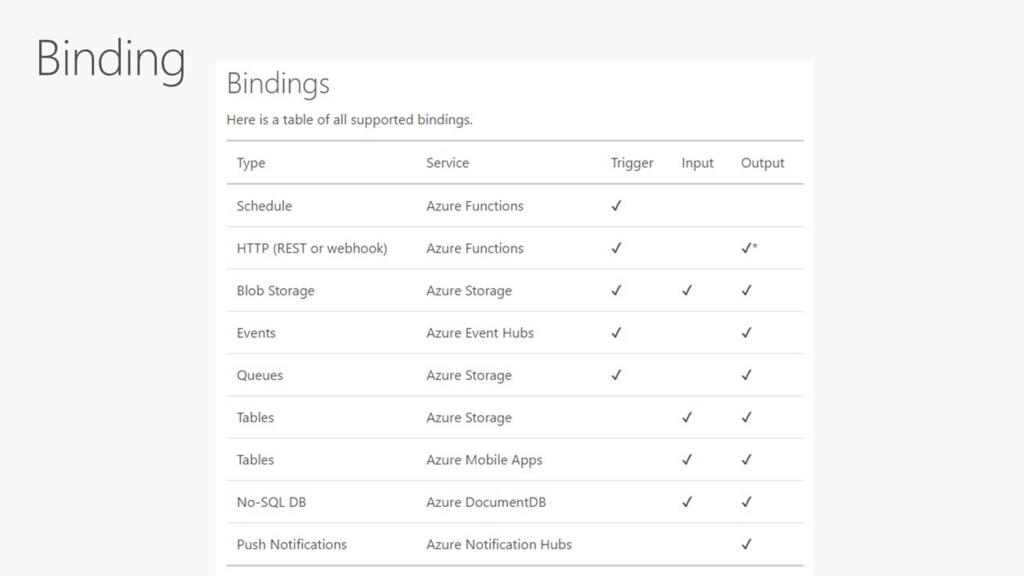
Task: Click the Input checkmark in the No-SQL DB row
Action: [686, 502]
